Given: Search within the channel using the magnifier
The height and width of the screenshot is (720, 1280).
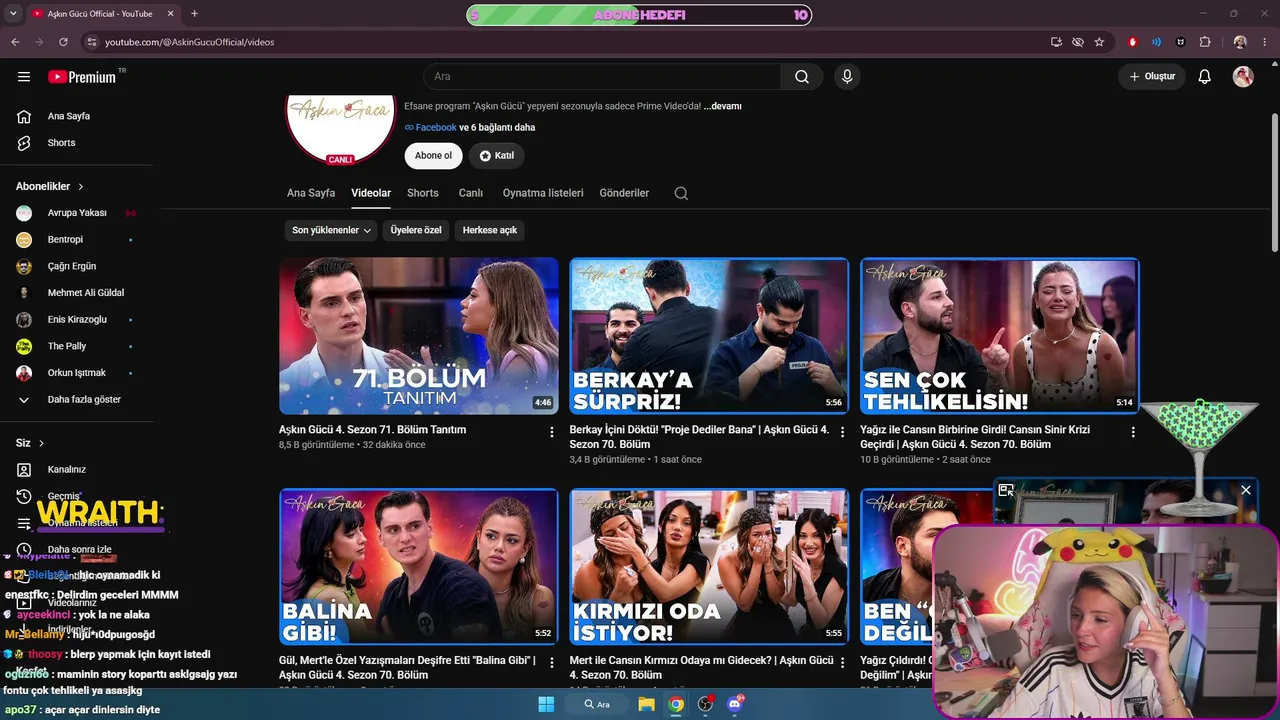Looking at the screenshot, I should (x=681, y=193).
